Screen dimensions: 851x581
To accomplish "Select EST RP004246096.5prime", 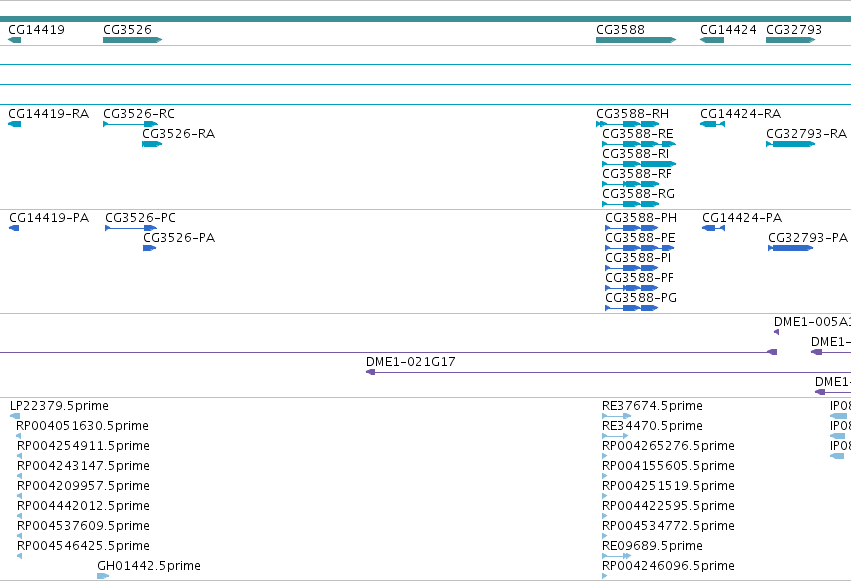I will [x=669, y=566].
